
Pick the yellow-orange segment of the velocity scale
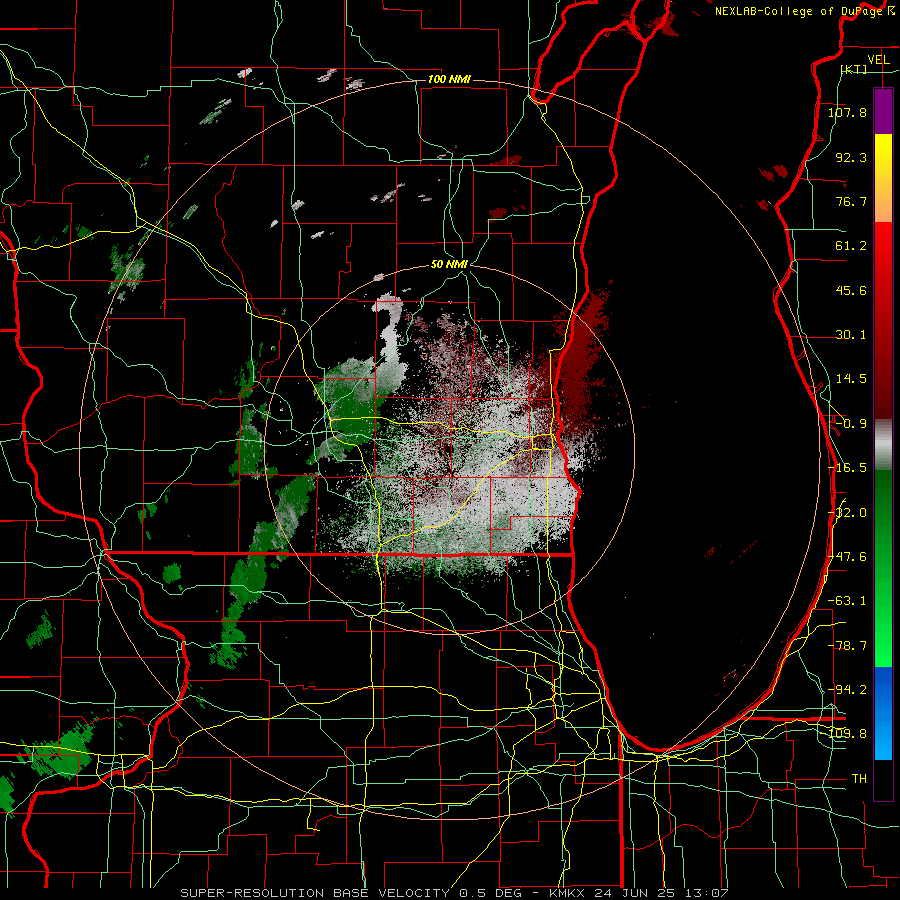coord(883,178)
